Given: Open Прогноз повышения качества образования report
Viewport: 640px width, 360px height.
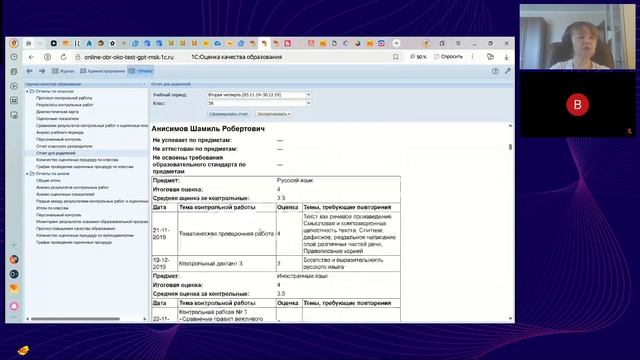Looking at the screenshot, I should pos(76,229).
